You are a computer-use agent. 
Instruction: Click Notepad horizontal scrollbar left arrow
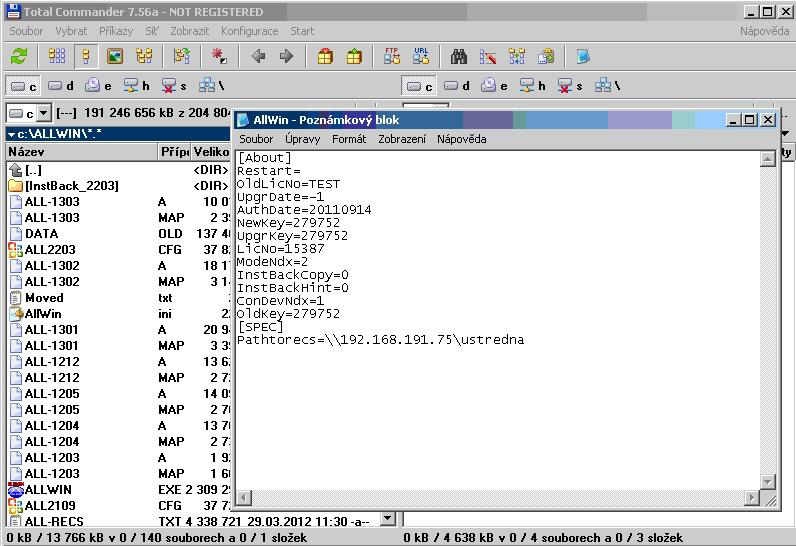[244, 498]
